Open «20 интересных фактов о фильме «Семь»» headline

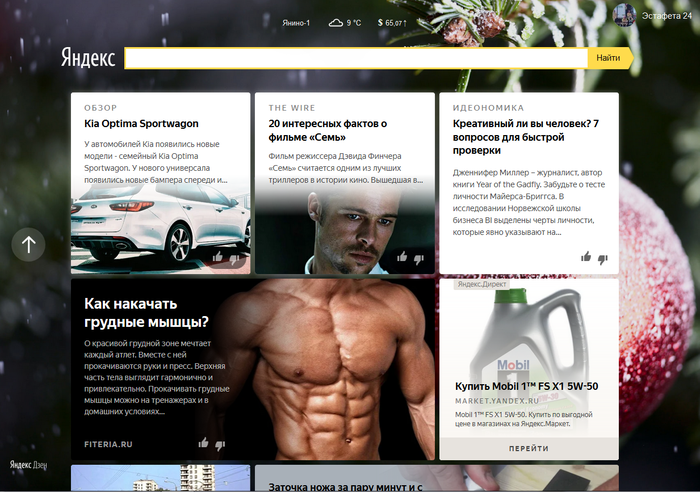coord(328,130)
